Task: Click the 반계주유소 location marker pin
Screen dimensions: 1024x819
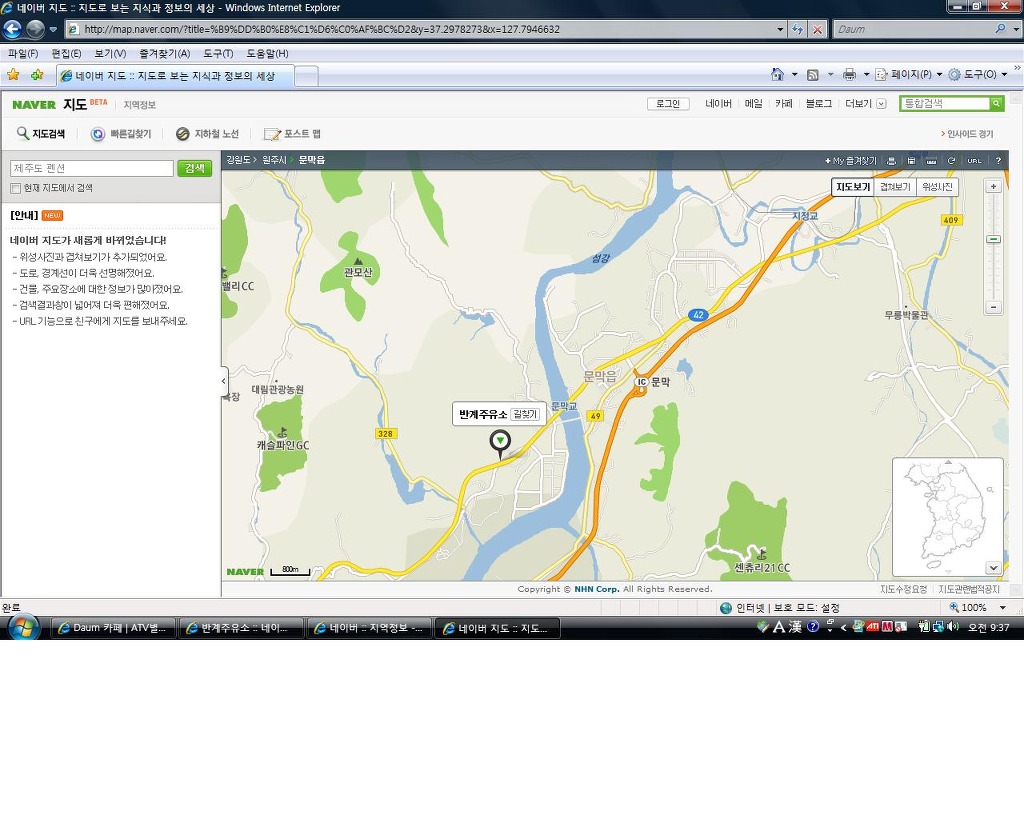Action: click(500, 443)
